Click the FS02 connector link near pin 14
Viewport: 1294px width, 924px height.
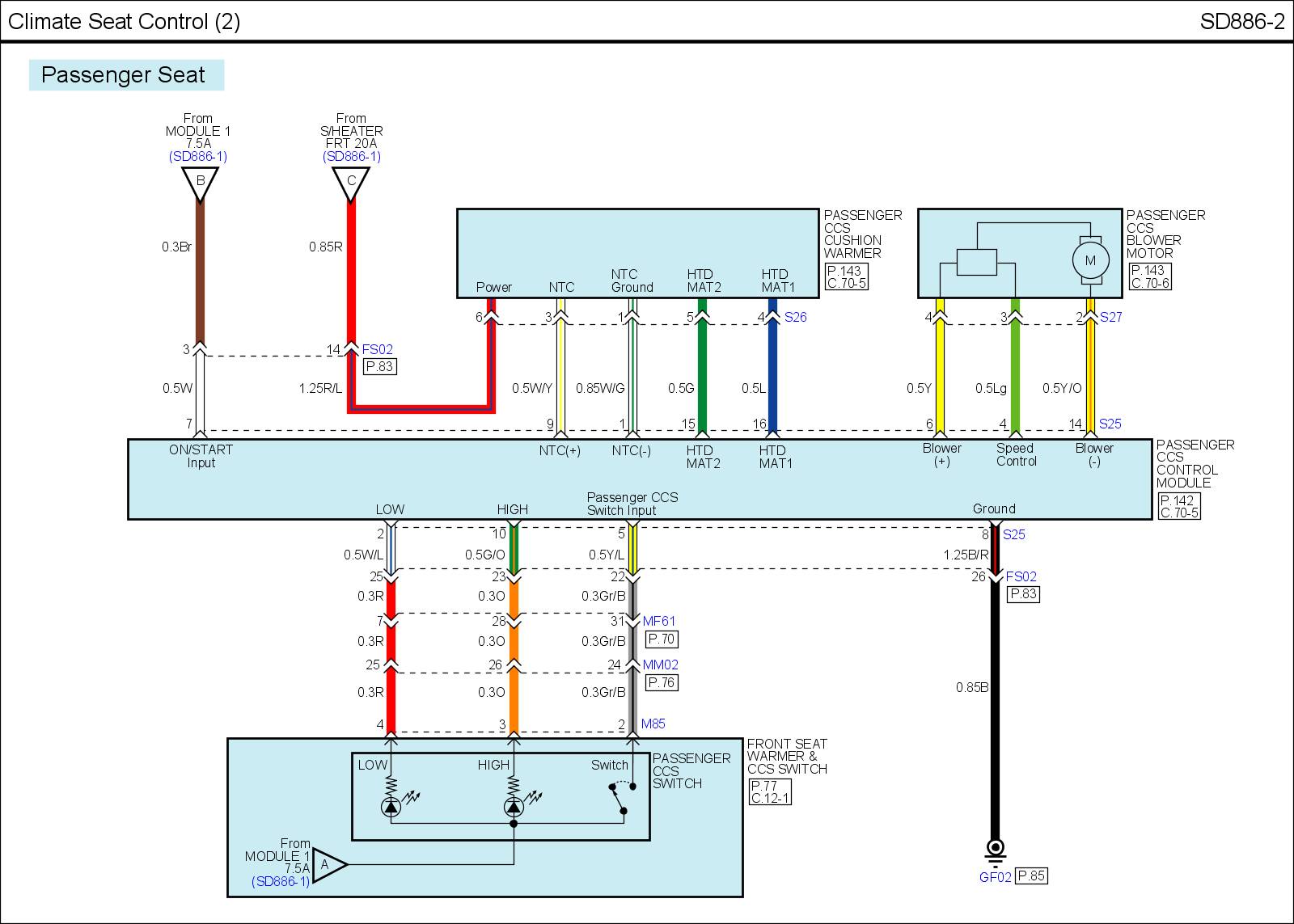point(377,350)
